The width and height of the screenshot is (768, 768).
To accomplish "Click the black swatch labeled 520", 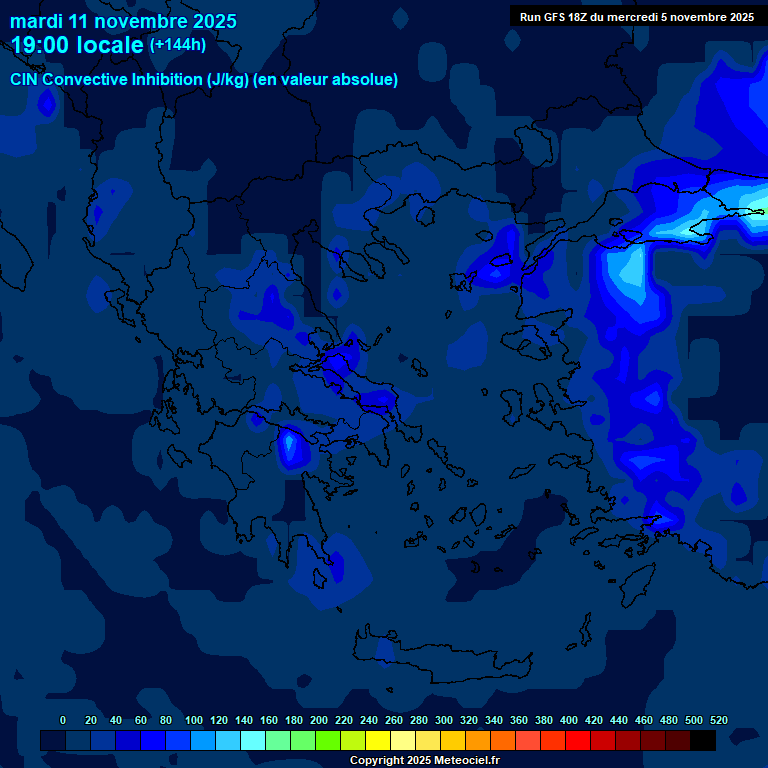I will point(703,740).
